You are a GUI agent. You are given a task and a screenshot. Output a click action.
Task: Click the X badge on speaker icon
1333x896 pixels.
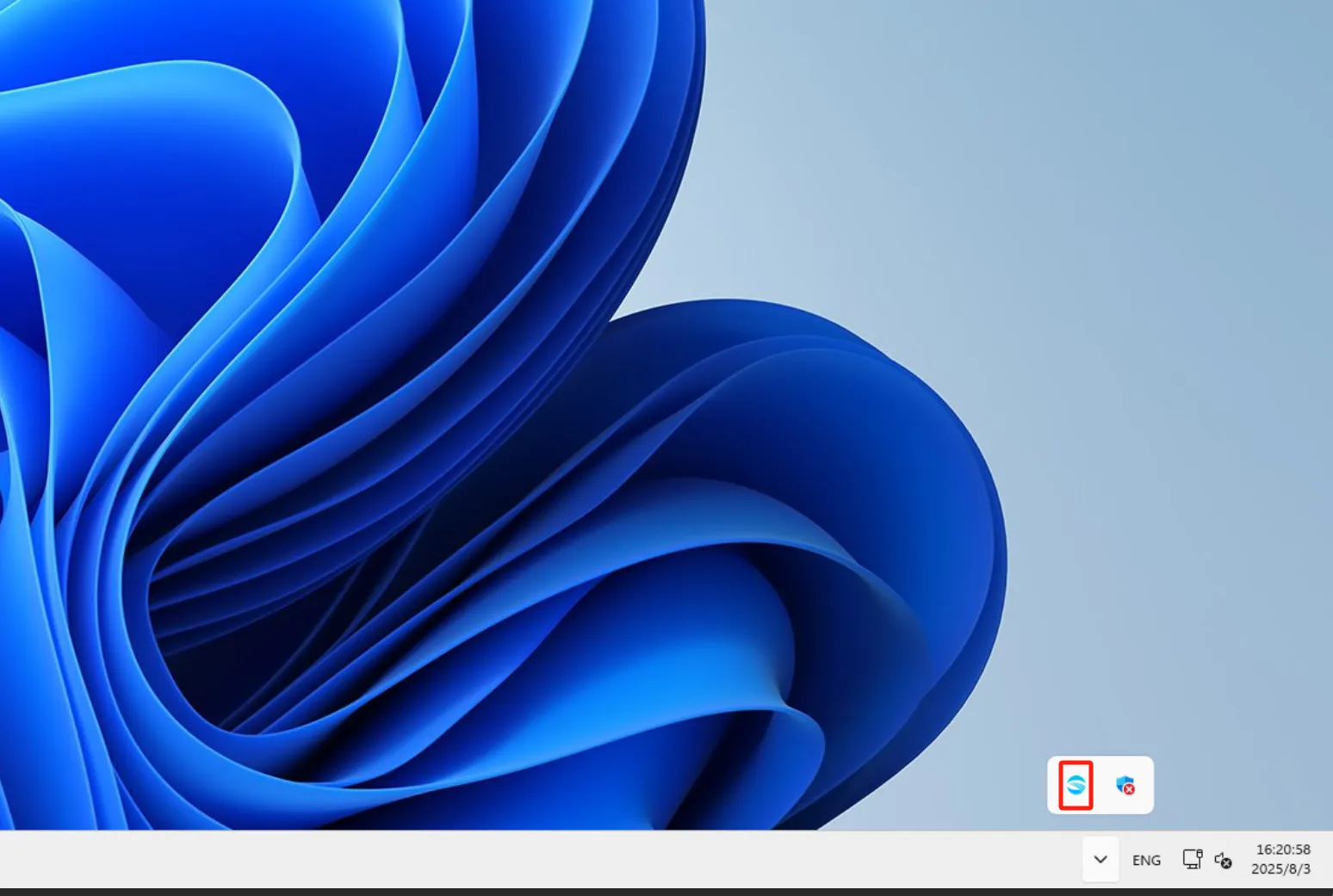[x=1227, y=863]
